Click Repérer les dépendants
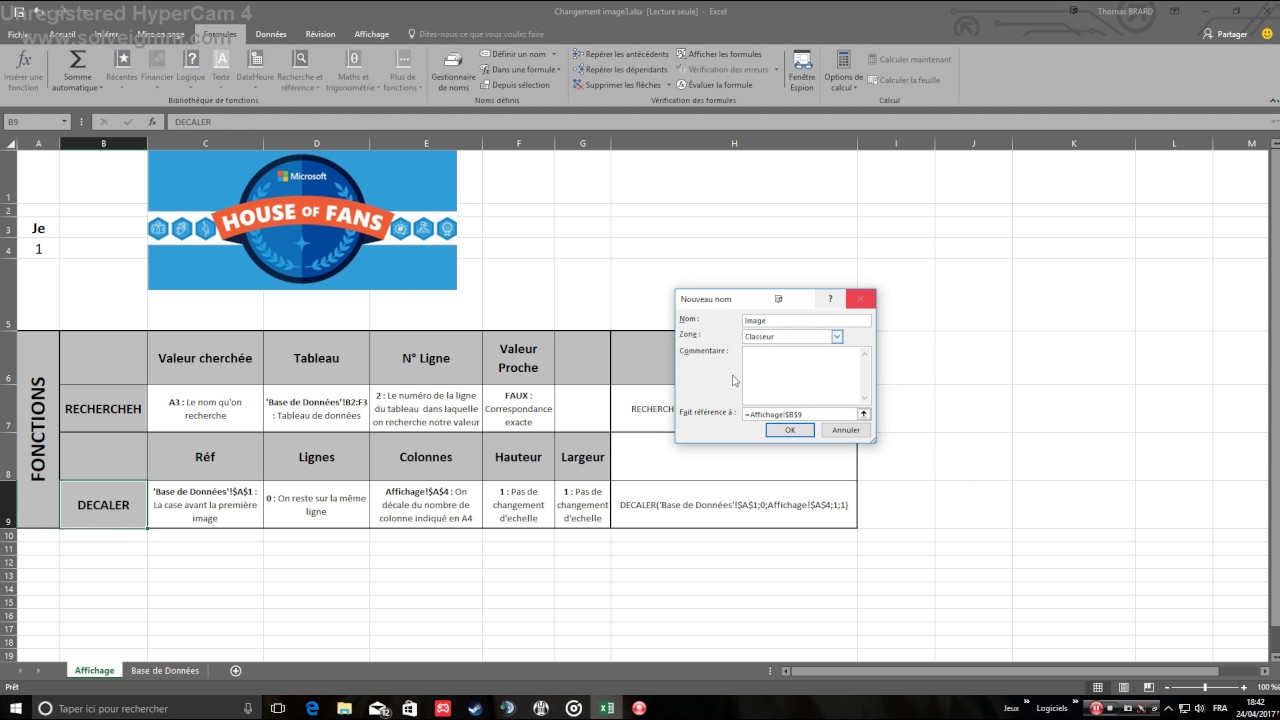The image size is (1280, 720). [x=620, y=70]
